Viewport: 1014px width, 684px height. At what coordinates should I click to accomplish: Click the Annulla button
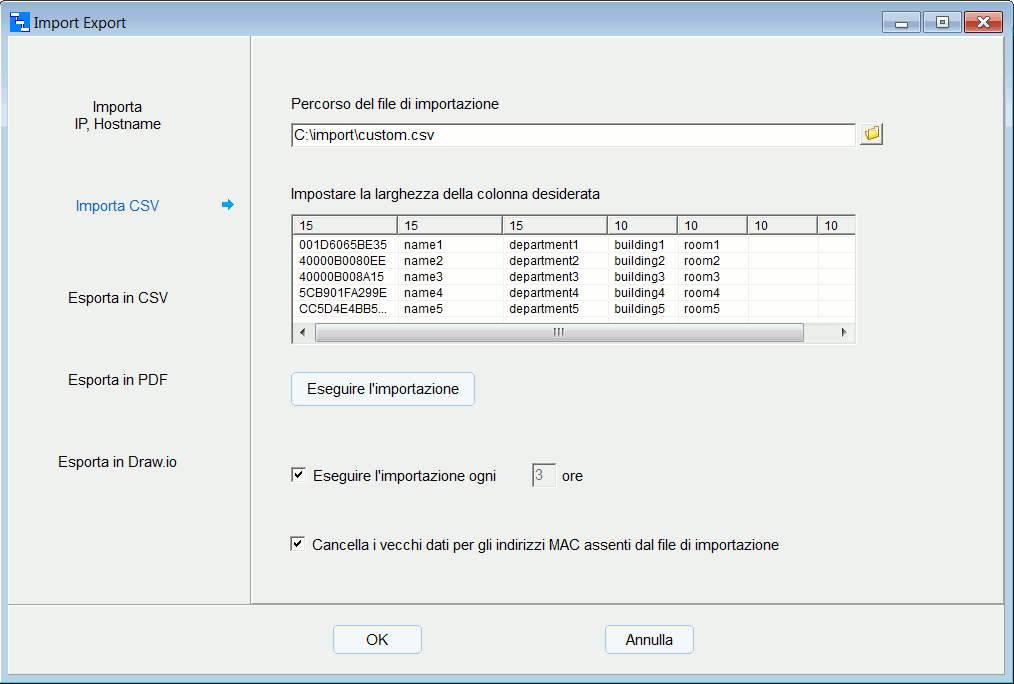click(x=649, y=640)
